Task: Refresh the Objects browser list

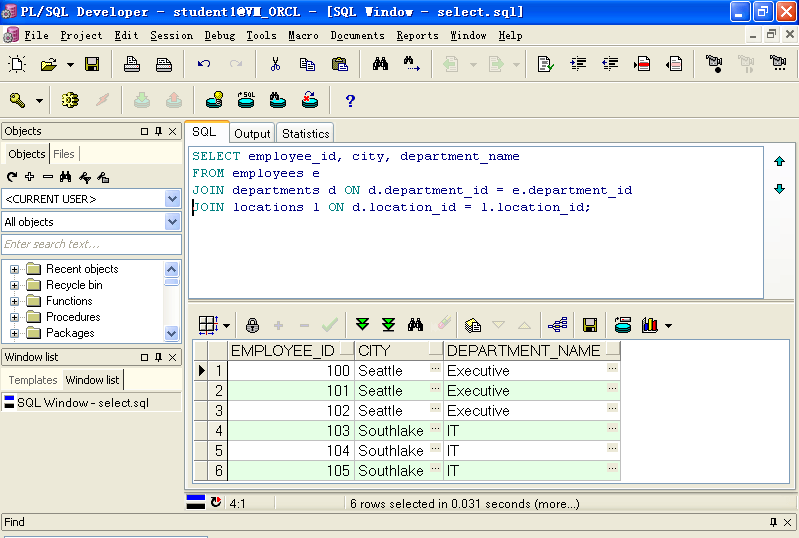Action: click(12, 177)
